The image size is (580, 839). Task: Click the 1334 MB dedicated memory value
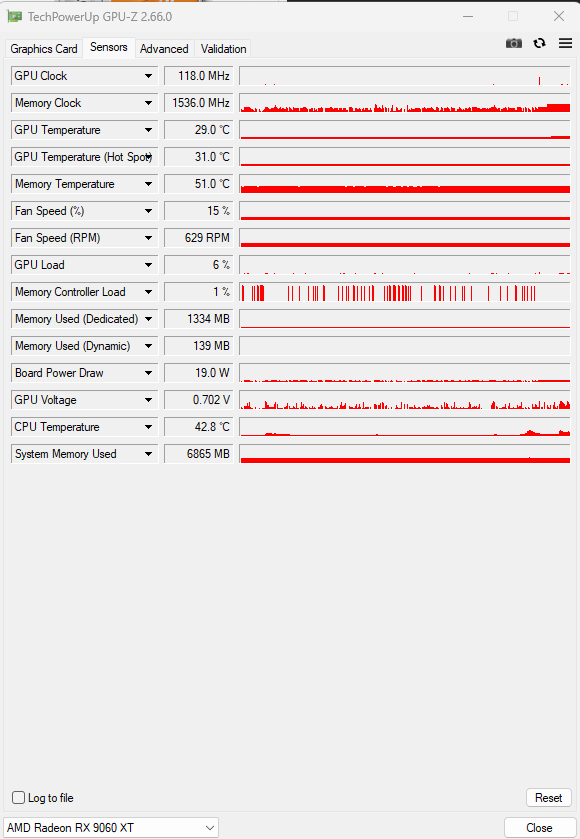coord(199,319)
